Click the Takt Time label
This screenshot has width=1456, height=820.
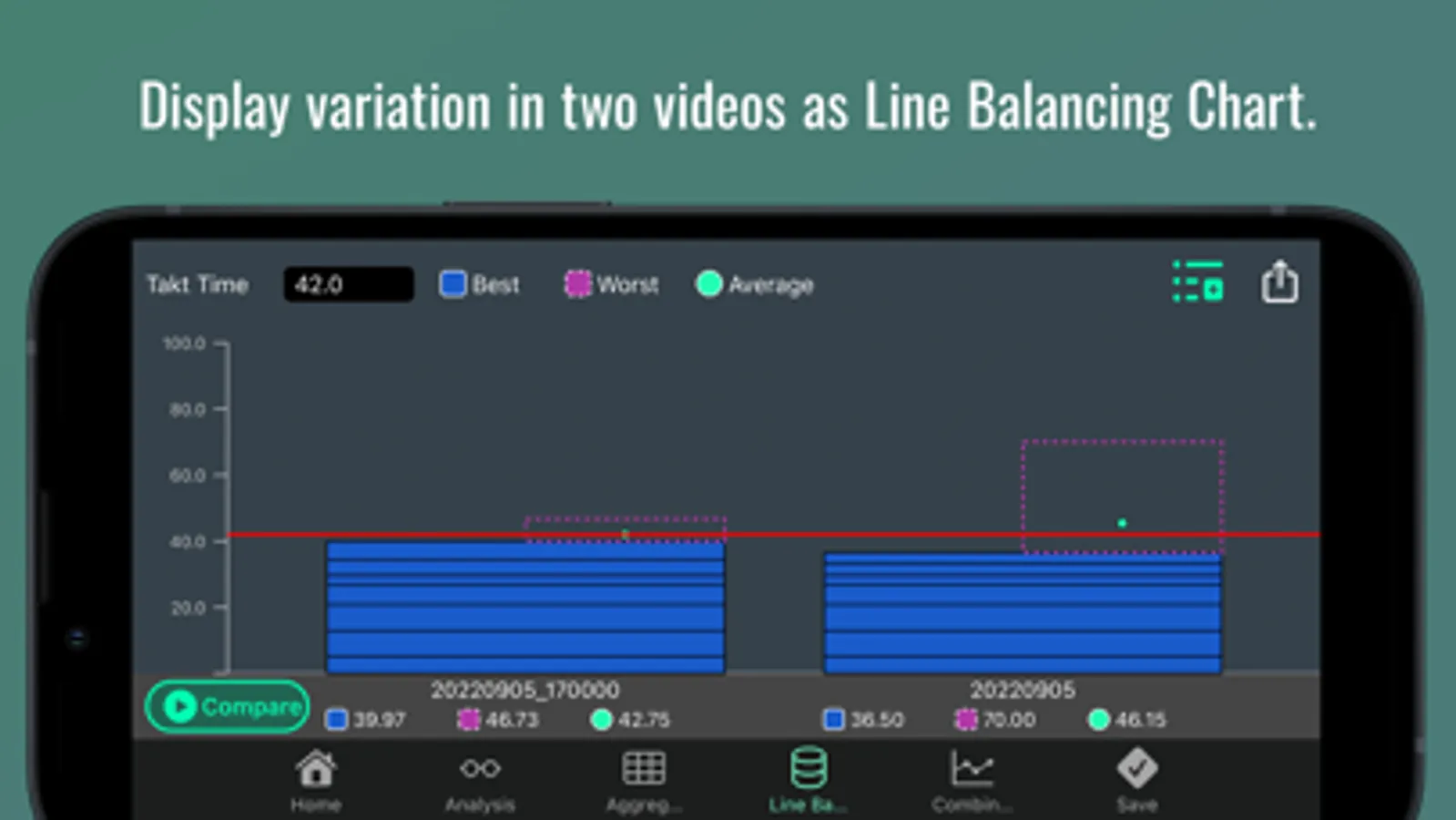[198, 284]
